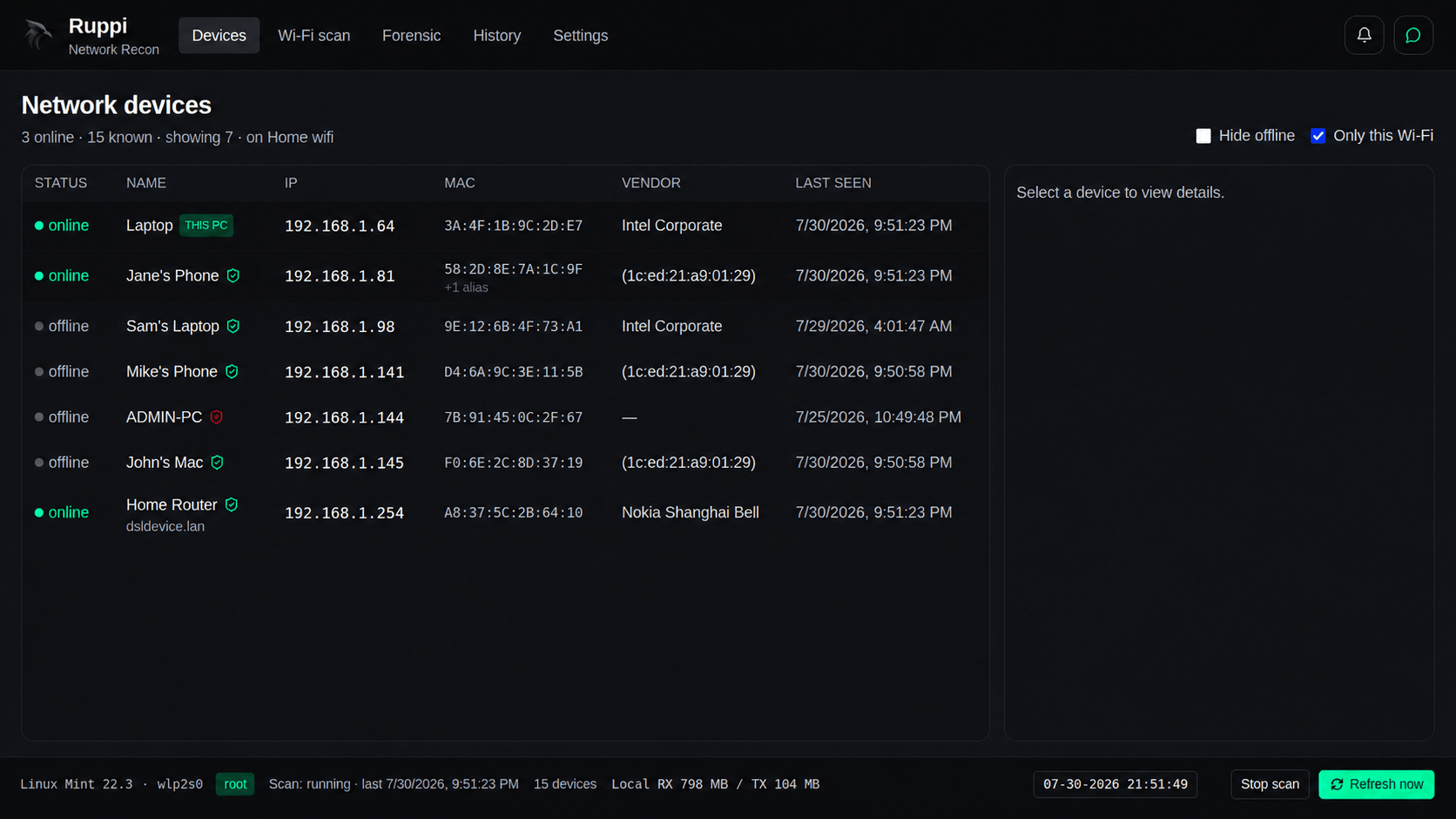Click the red alert shield next to ADMIN-PC
The width and height of the screenshot is (1456, 819).
coord(217,417)
